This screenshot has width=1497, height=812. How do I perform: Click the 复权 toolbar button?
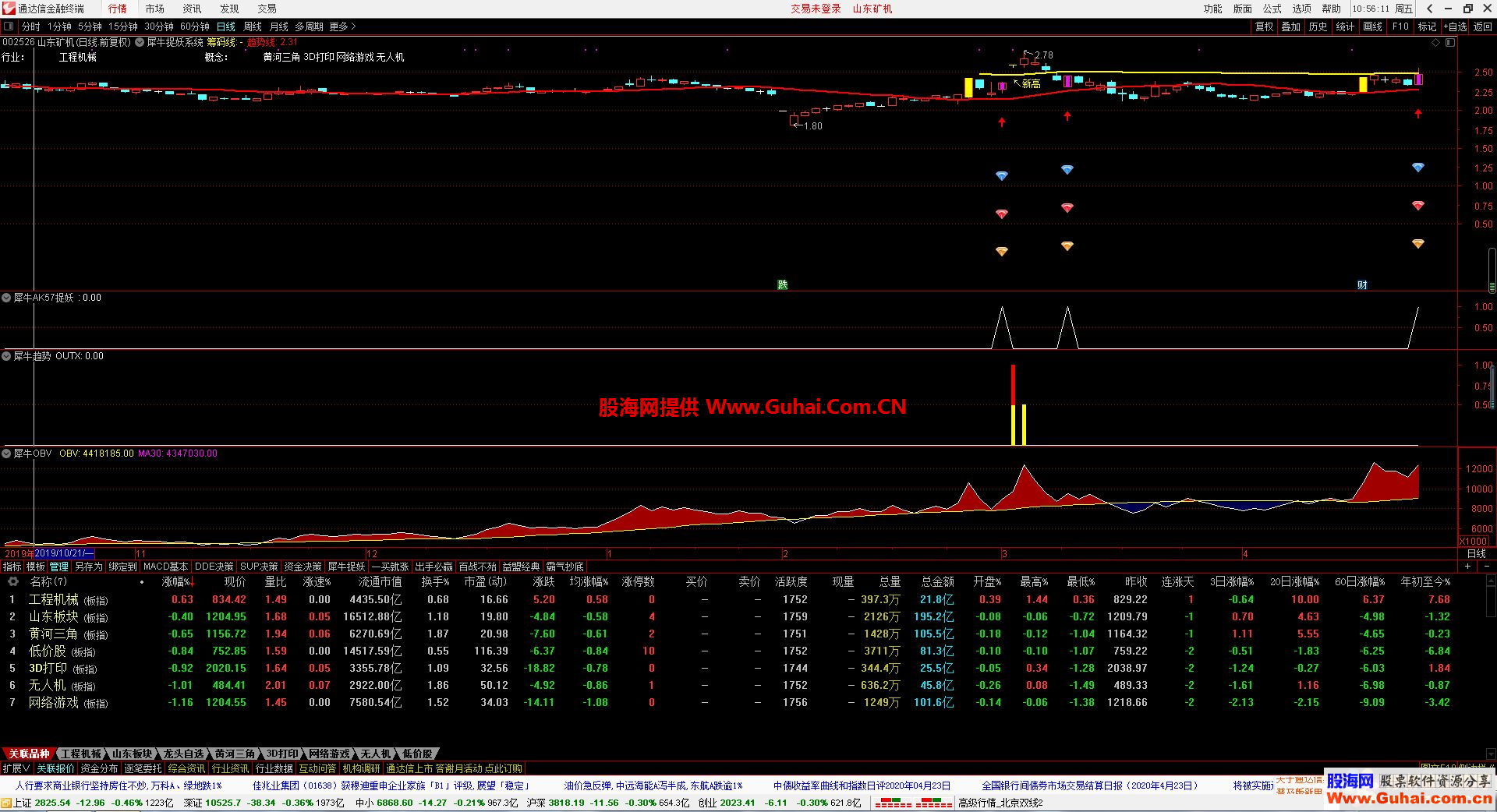(x=1264, y=26)
